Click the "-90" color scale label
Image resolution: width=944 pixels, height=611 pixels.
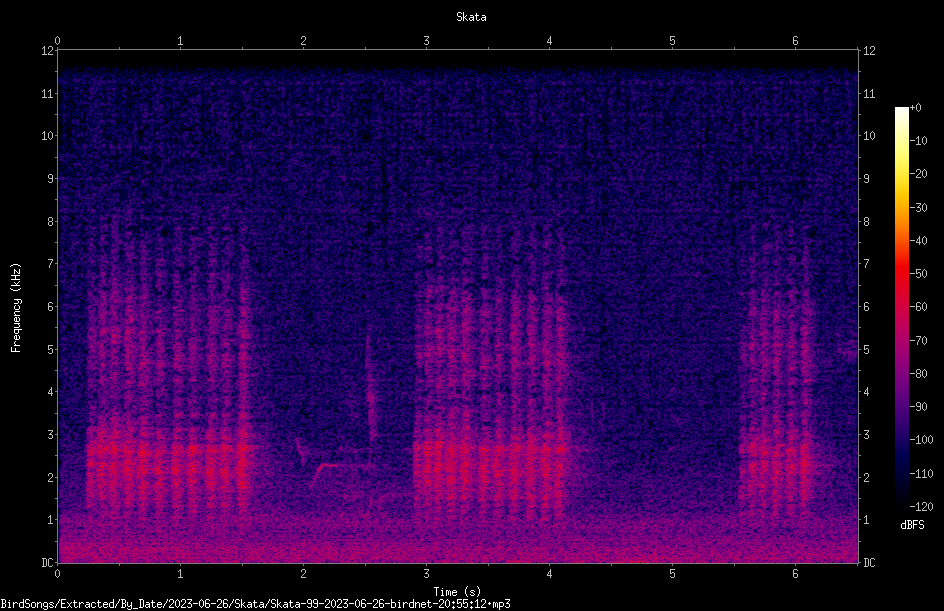pyautogui.click(x=918, y=407)
